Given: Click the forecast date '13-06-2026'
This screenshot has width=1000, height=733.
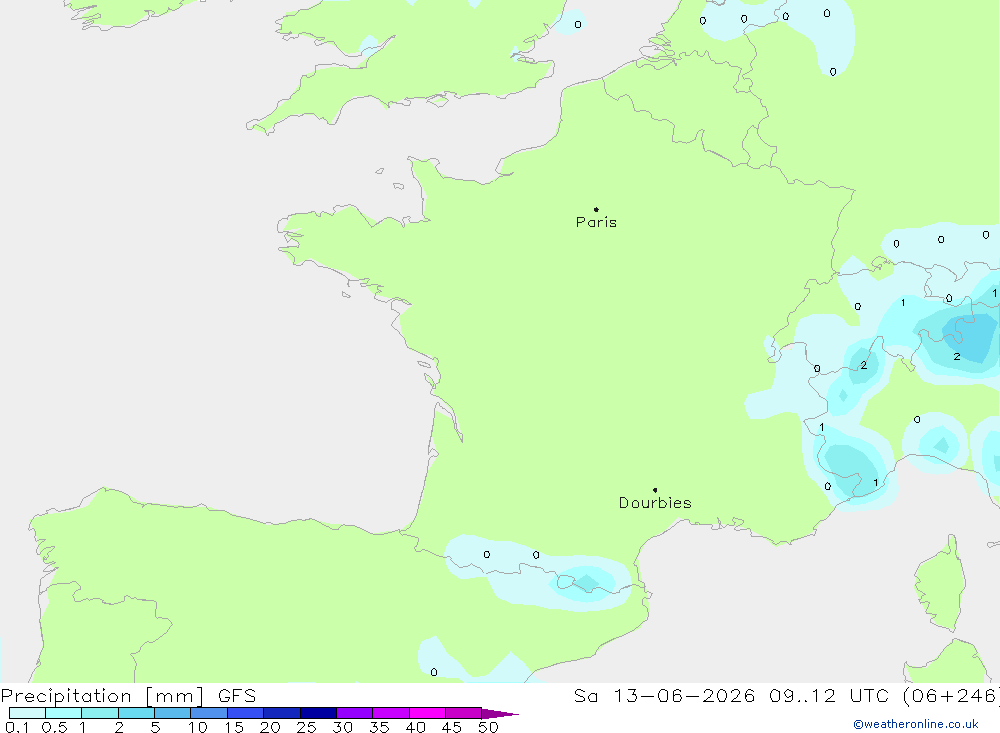Looking at the screenshot, I should pos(684,695).
